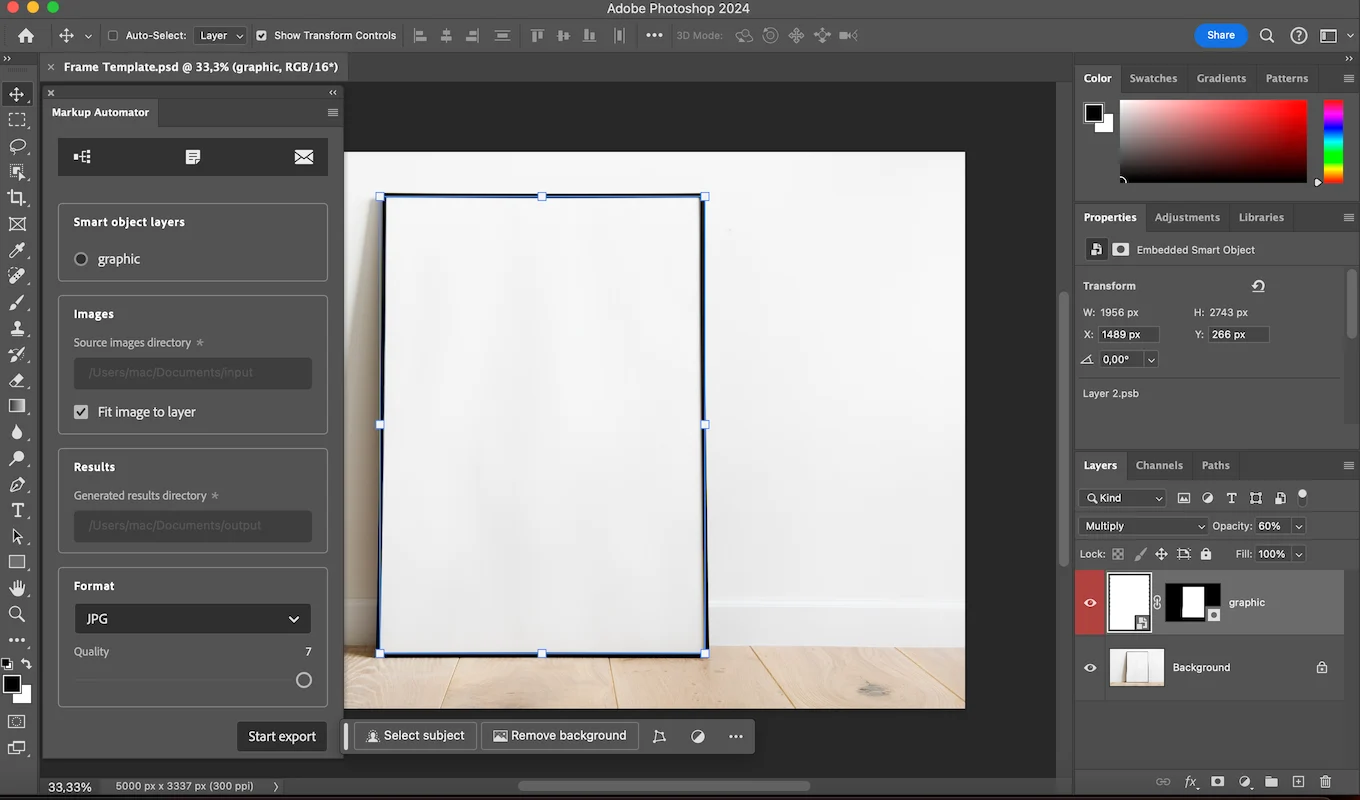The height and width of the screenshot is (800, 1360).
Task: Open the layer Opacity dropdown arrow
Action: click(1298, 526)
